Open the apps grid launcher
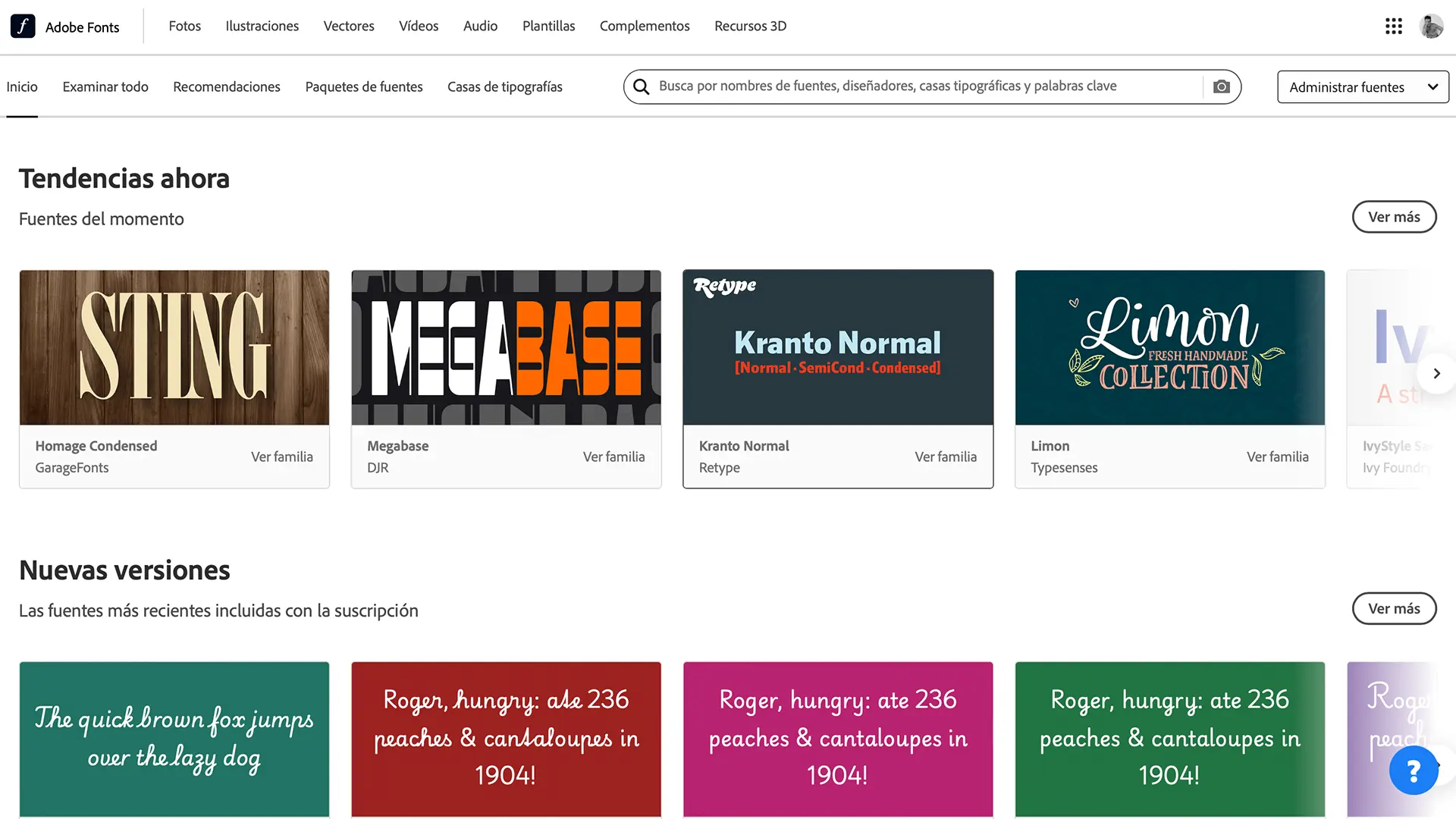1456x819 pixels. 1393,27
